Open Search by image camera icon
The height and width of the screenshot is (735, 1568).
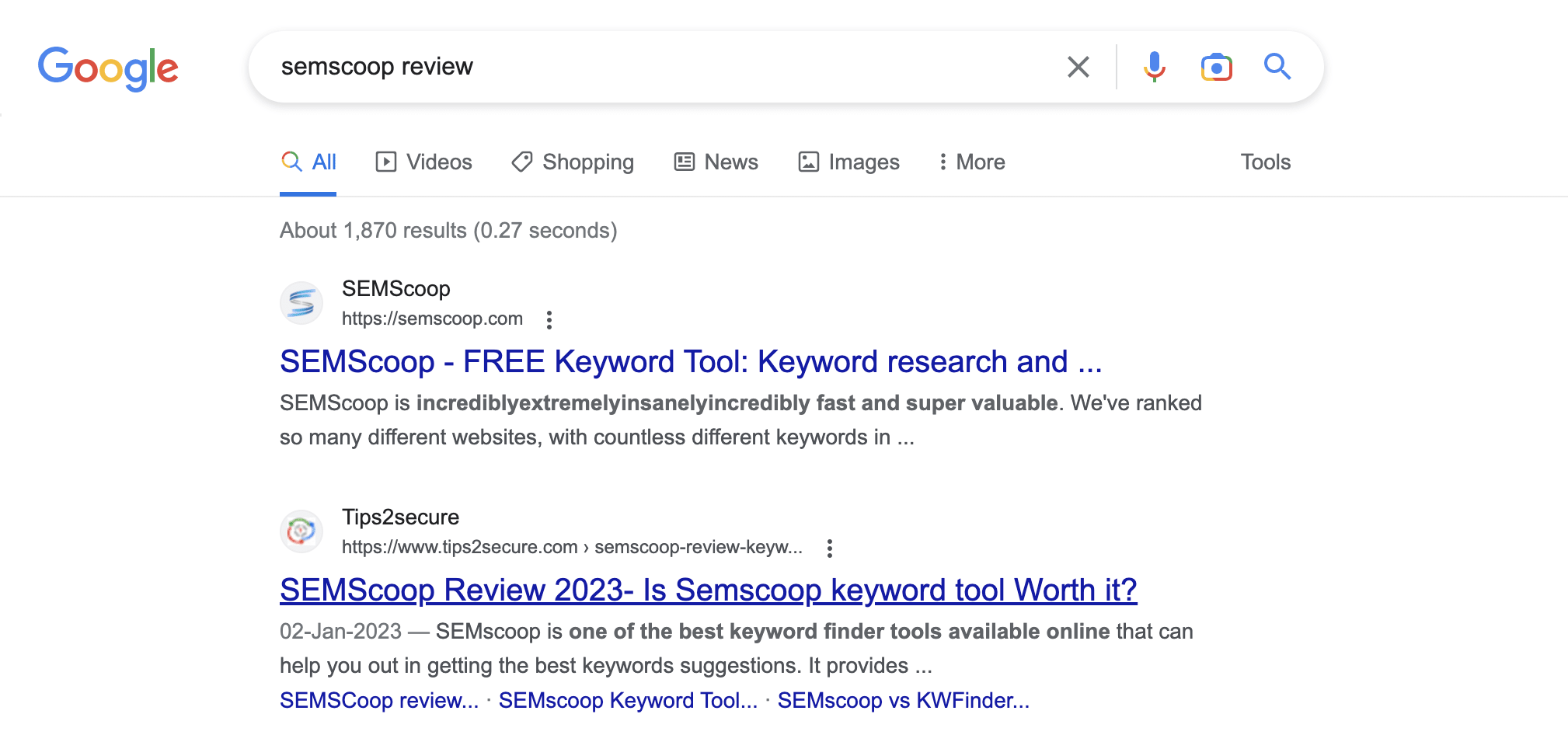[x=1216, y=67]
